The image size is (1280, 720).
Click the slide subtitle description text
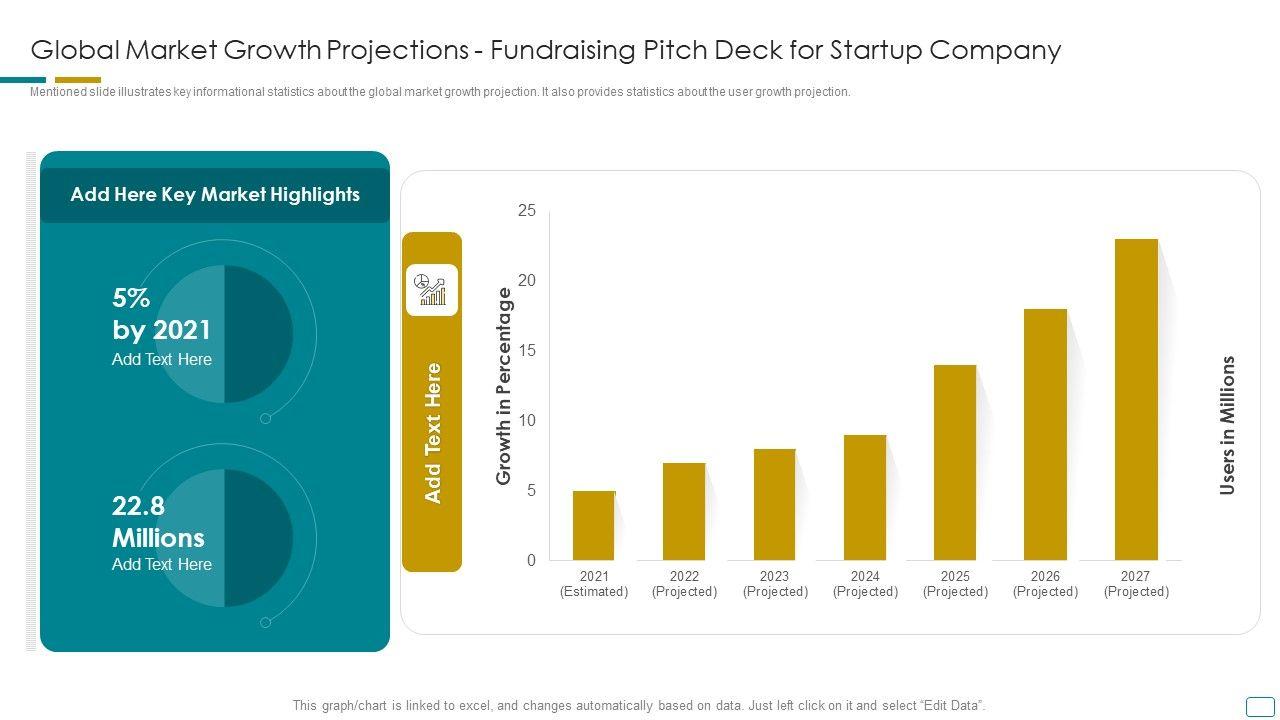[x=440, y=92]
